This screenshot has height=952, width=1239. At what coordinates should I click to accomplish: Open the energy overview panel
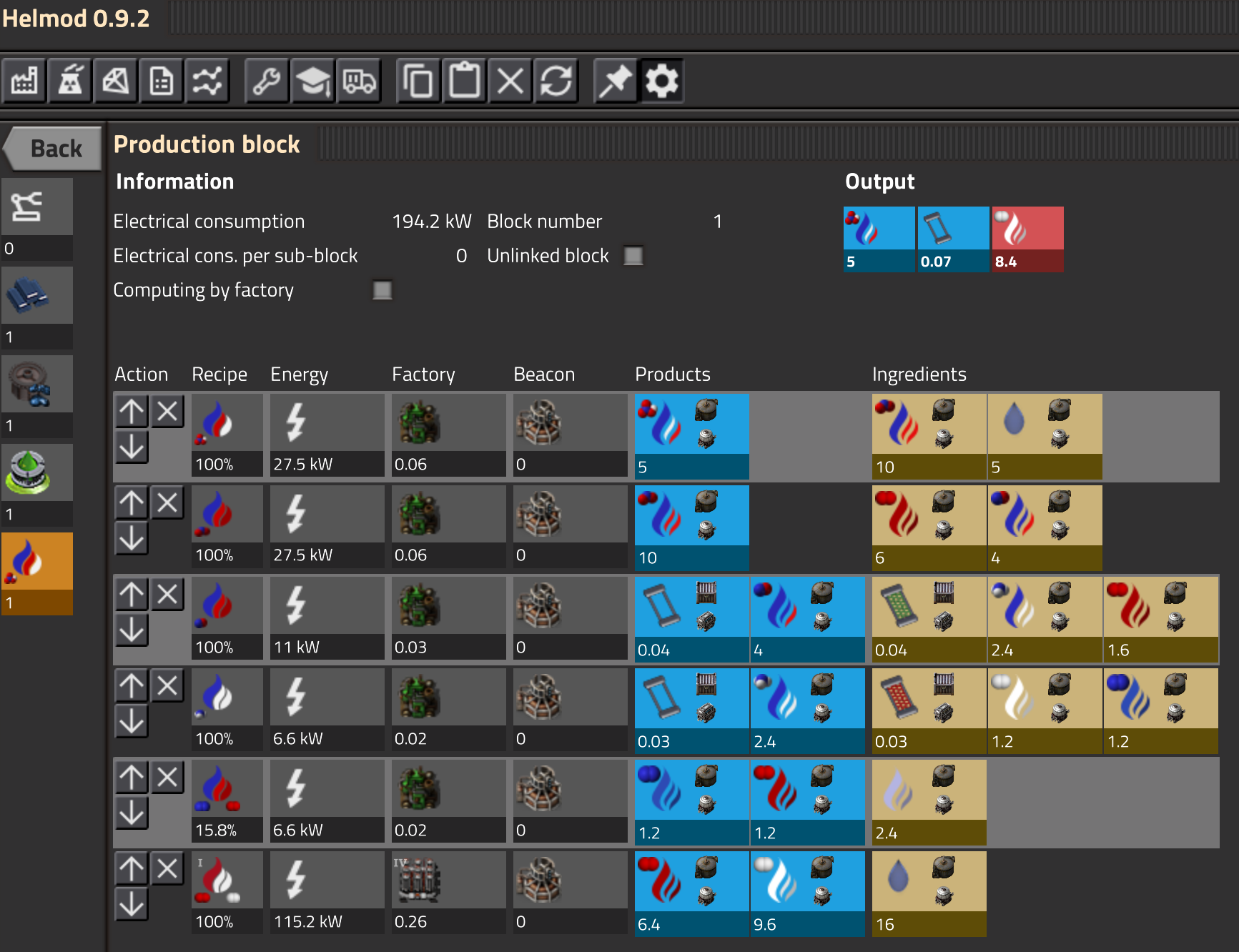coord(70,80)
